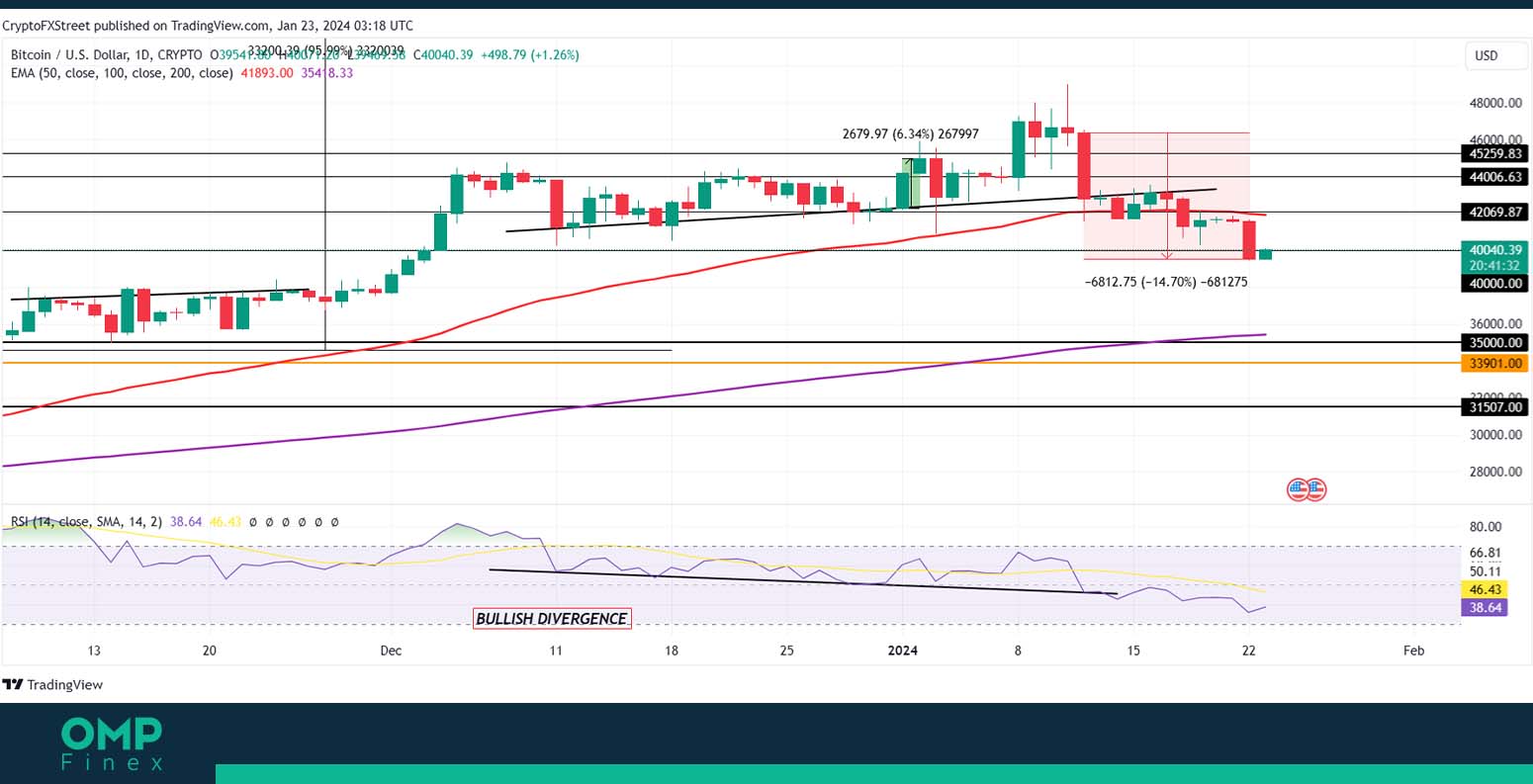
Task: Click the 35000.00 price level label
Action: [1493, 343]
